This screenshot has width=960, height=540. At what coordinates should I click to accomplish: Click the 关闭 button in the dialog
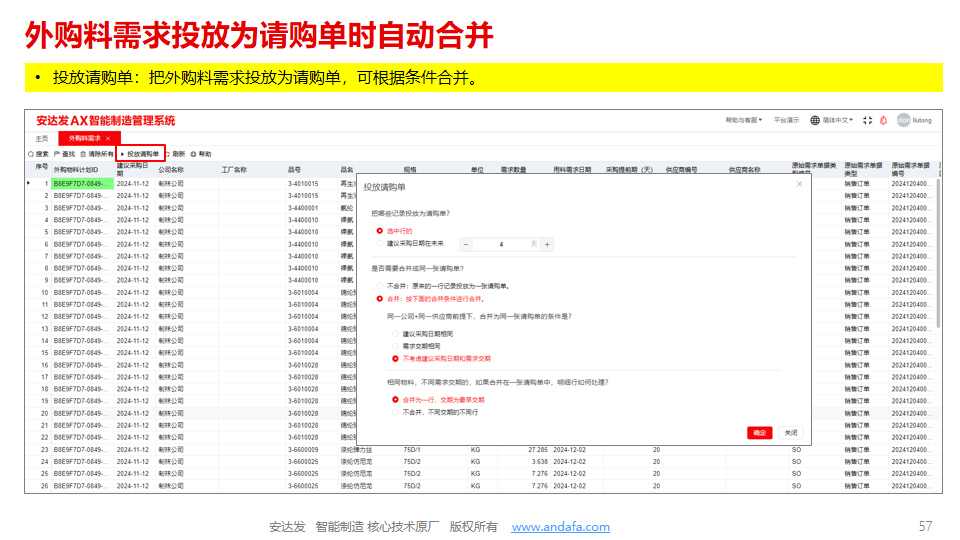790,432
